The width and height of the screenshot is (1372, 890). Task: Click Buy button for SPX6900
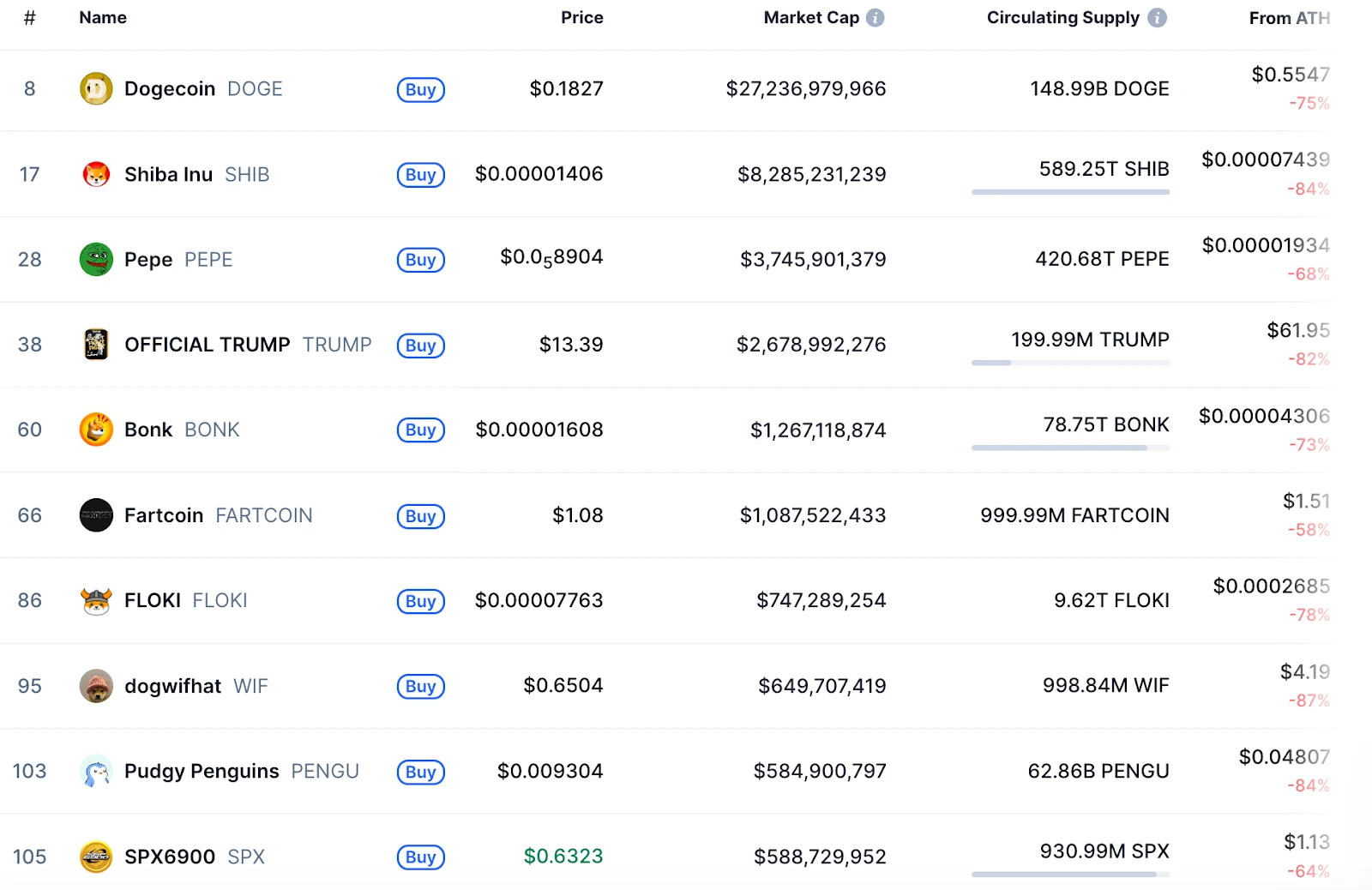(421, 857)
